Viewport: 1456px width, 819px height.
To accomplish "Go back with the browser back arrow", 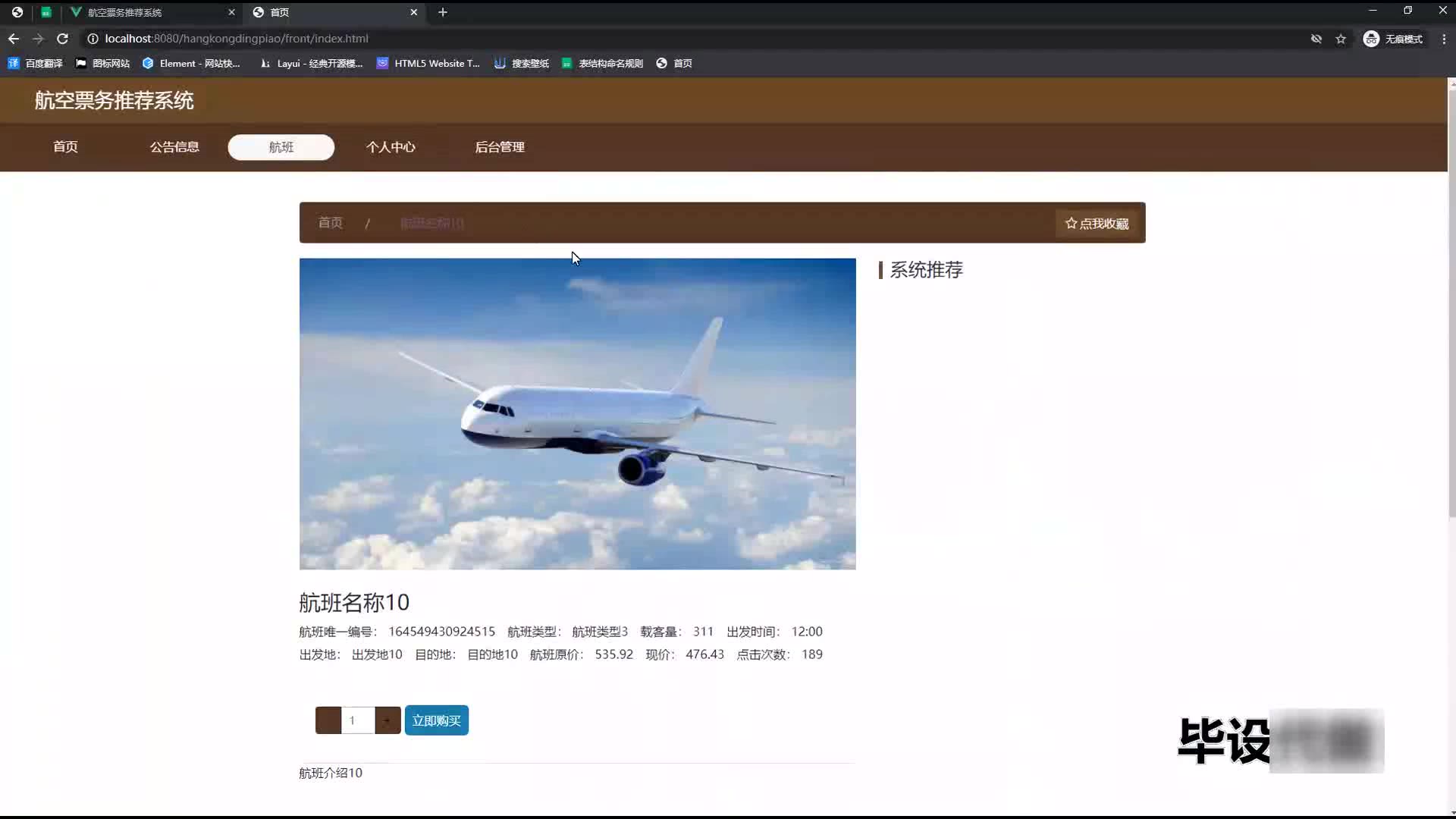I will click(x=14, y=39).
